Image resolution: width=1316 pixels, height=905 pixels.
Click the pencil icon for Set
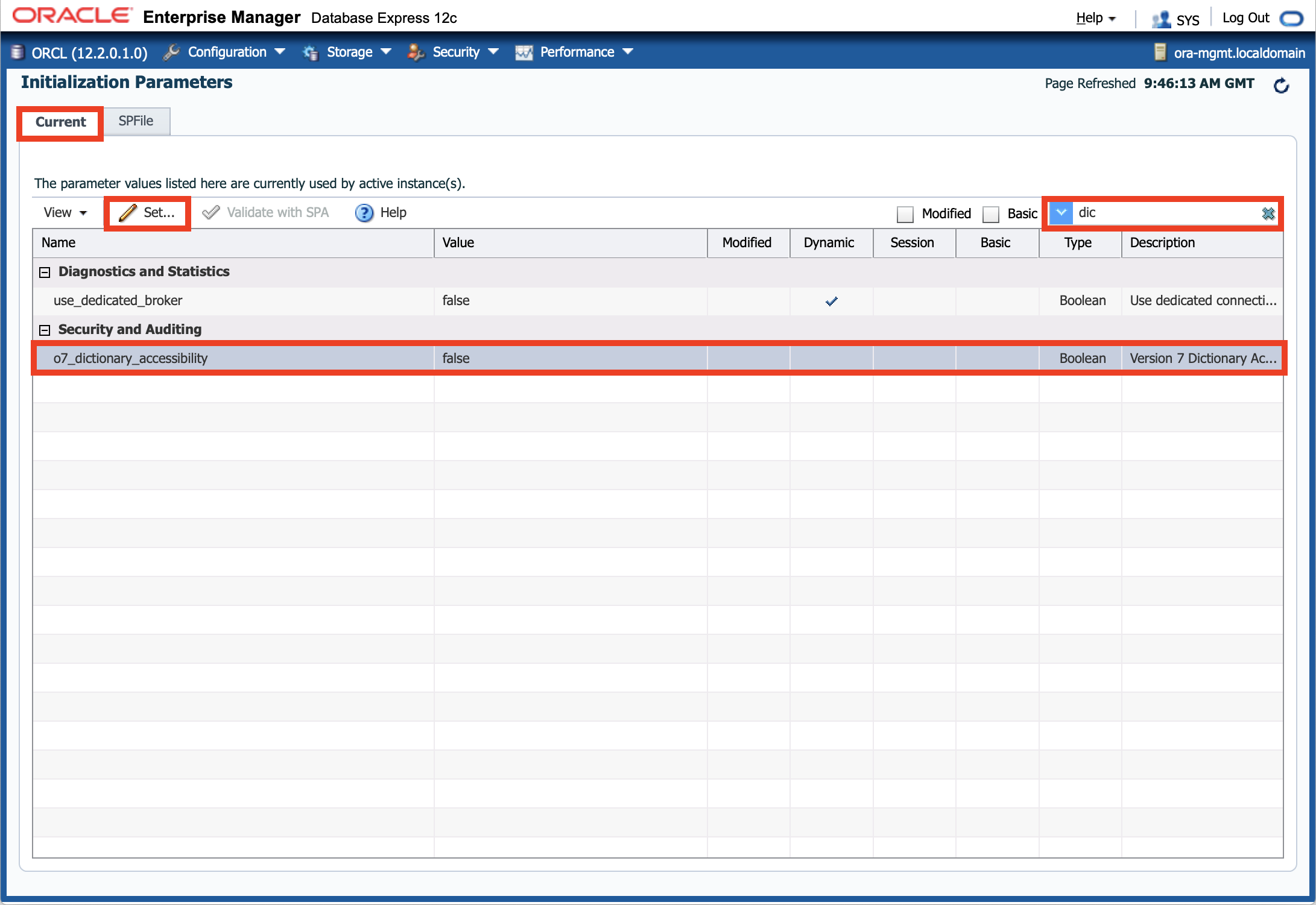128,212
